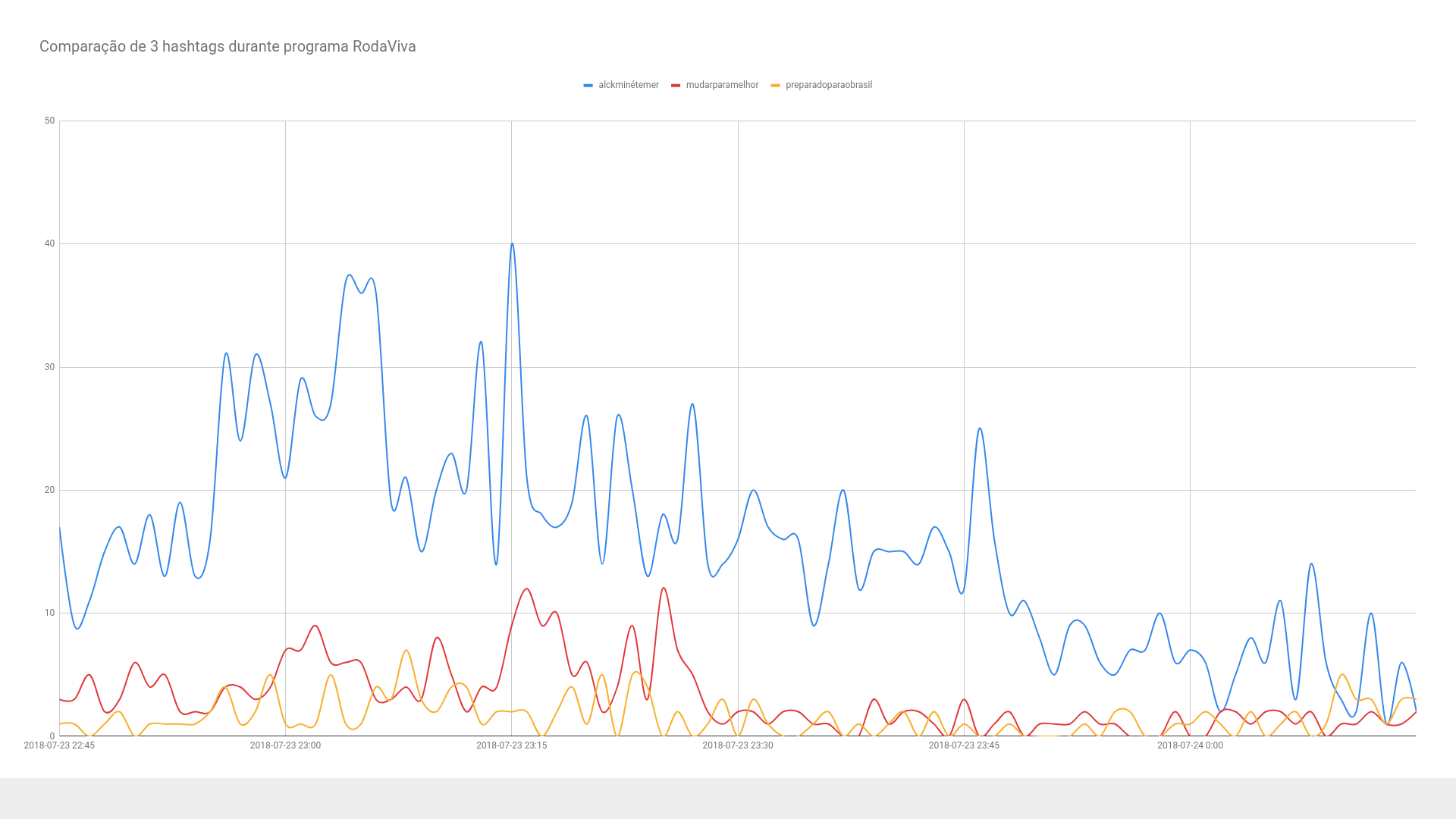
Task: Click the blue alckminétemer legend swatch
Action: 588,86
